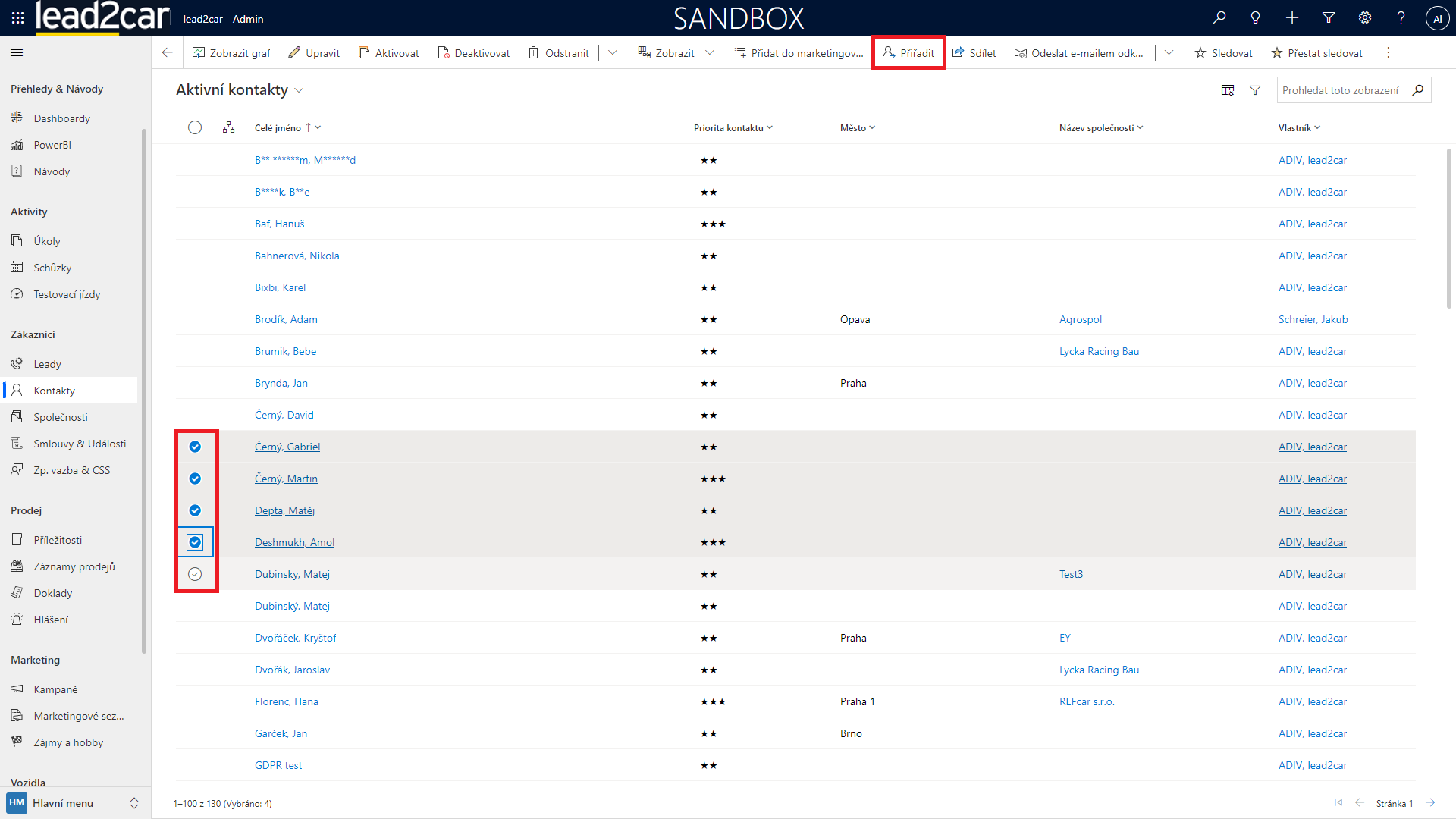
Task: Toggle the select all rows circle
Action: pos(195,127)
